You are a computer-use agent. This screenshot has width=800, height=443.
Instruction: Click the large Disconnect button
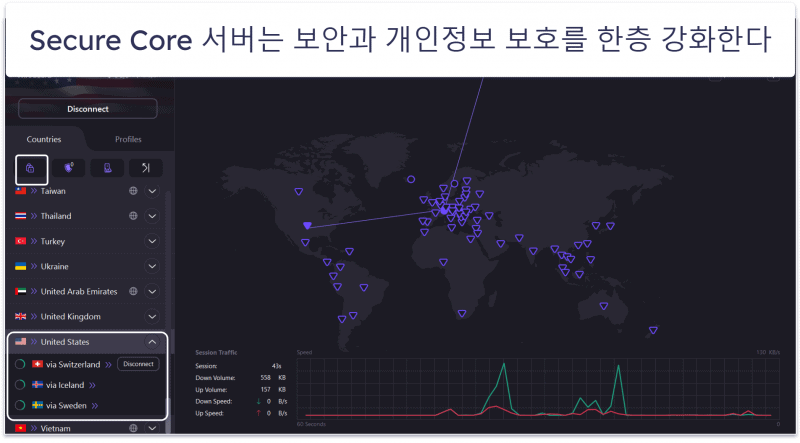coord(88,109)
